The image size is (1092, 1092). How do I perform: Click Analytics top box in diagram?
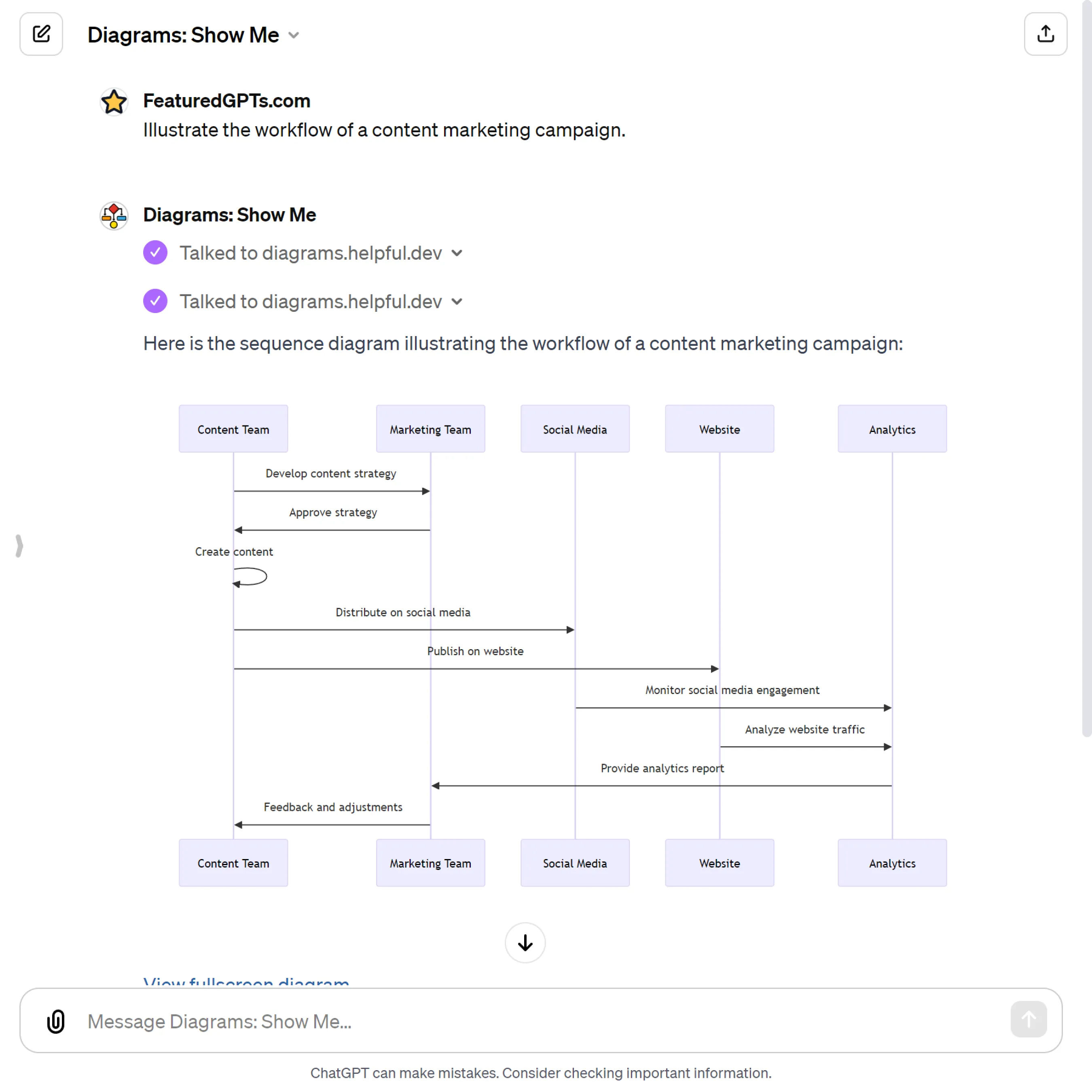pyautogui.click(x=891, y=429)
